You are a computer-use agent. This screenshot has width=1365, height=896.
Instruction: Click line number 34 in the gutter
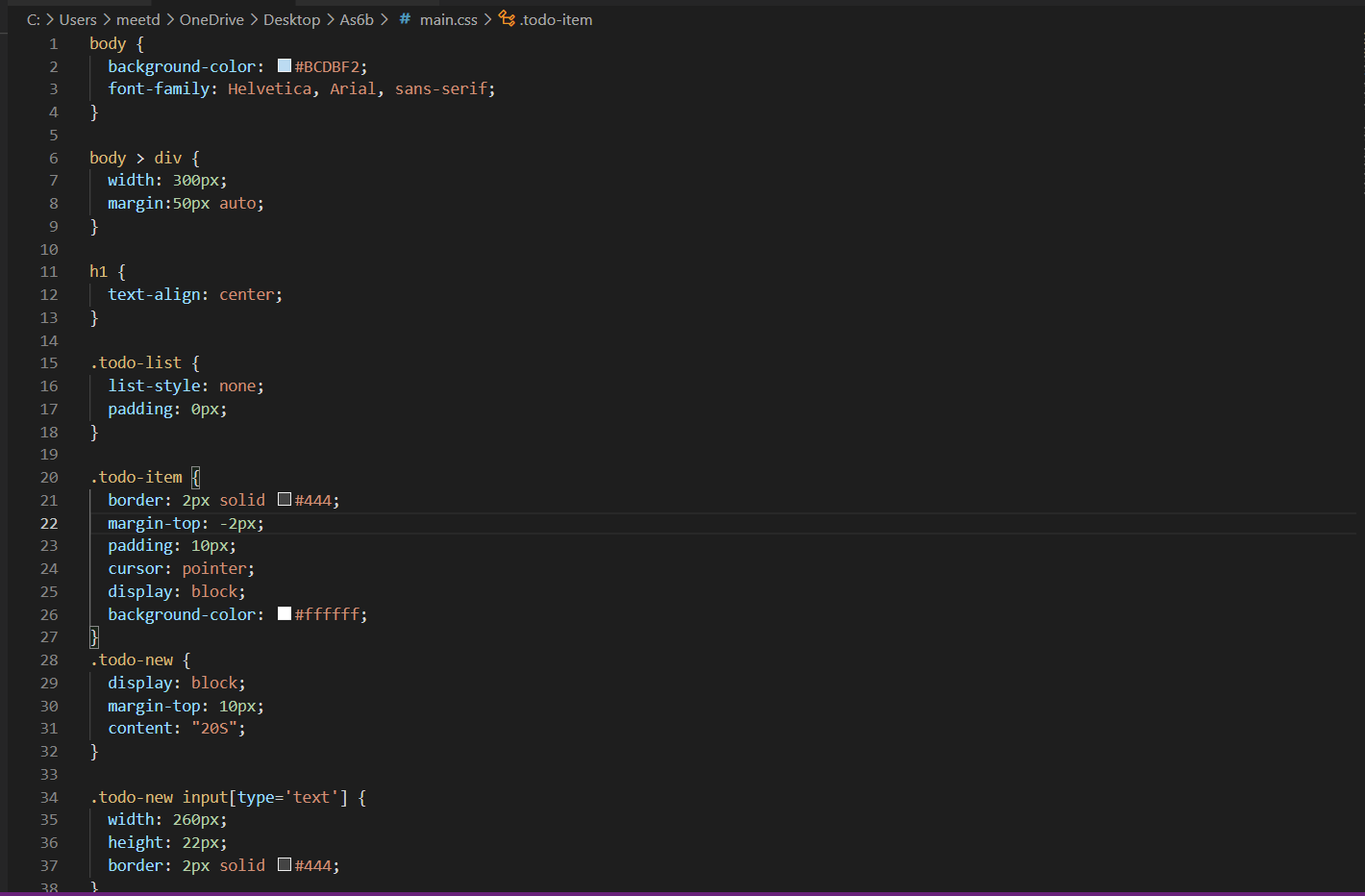[x=49, y=796]
